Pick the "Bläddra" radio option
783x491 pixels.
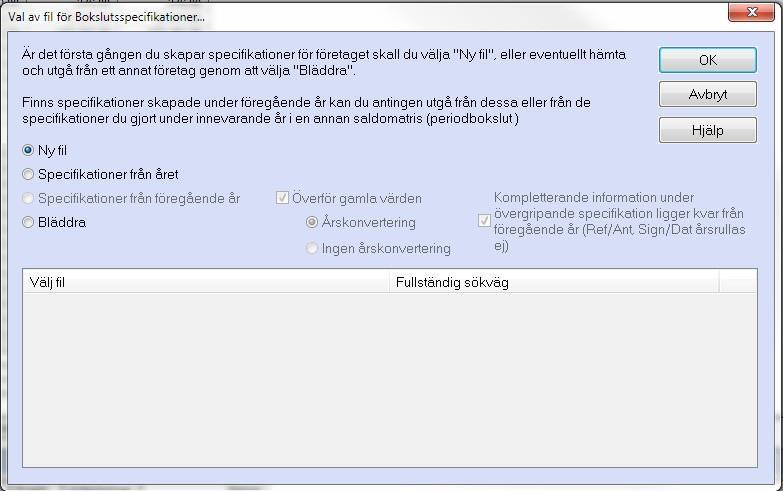point(28,222)
